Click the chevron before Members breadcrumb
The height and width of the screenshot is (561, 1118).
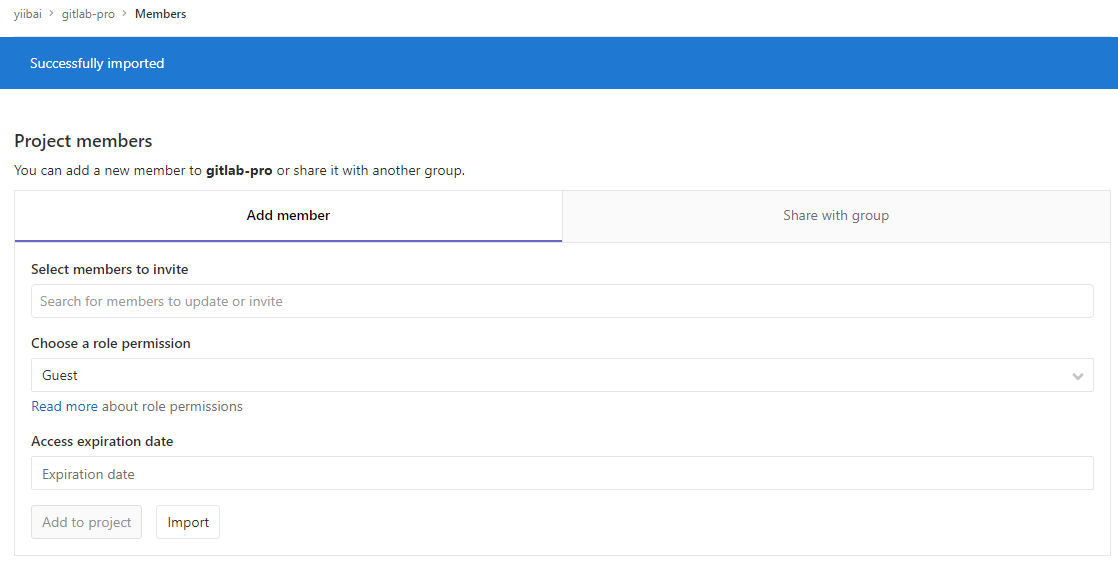(124, 14)
